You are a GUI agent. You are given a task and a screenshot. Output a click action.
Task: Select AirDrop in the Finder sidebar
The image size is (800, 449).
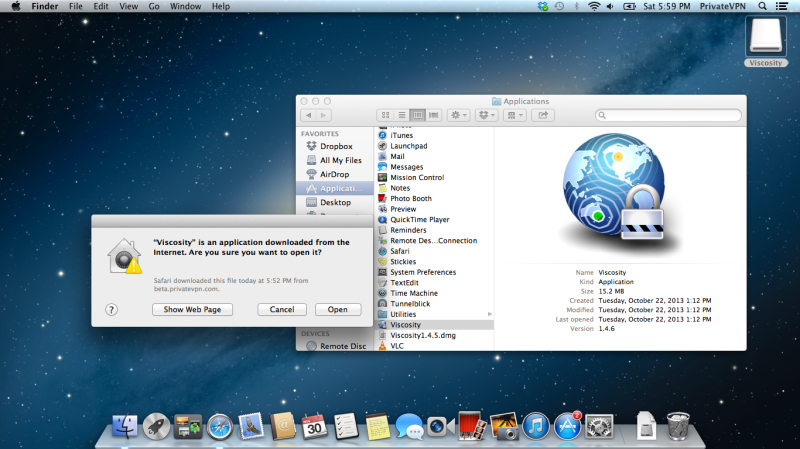point(334,174)
